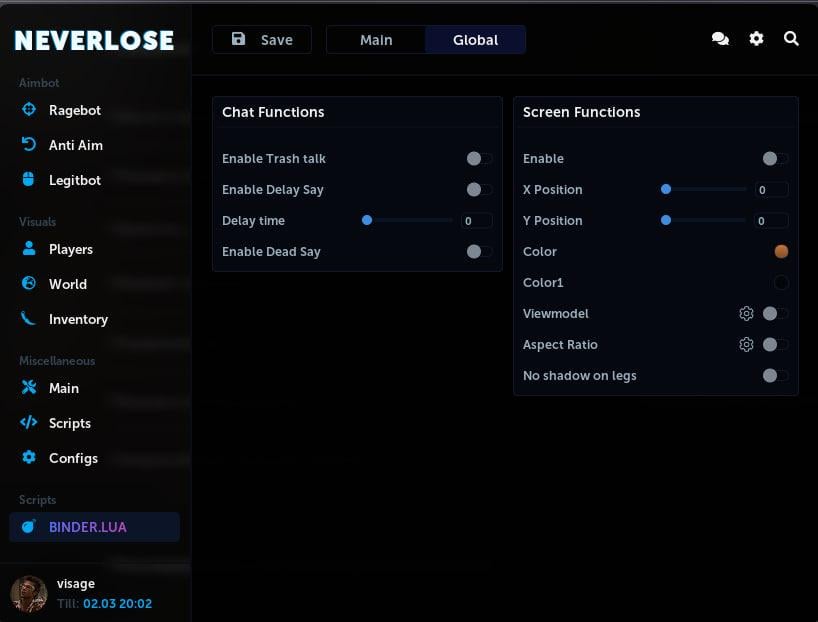Select the Inventory icon

(28, 319)
